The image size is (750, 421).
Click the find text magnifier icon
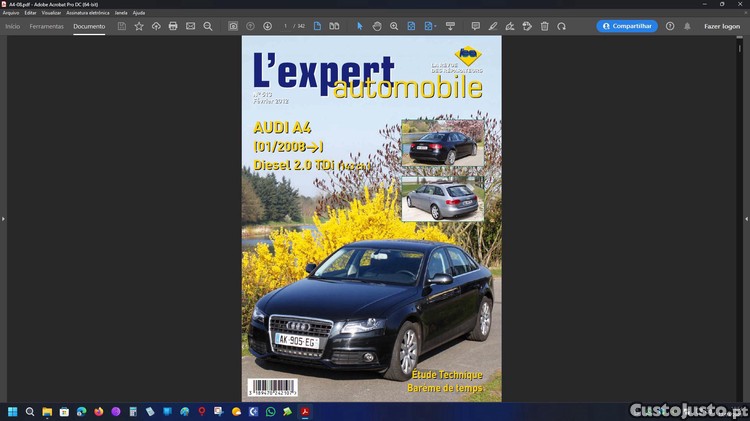coord(208,26)
